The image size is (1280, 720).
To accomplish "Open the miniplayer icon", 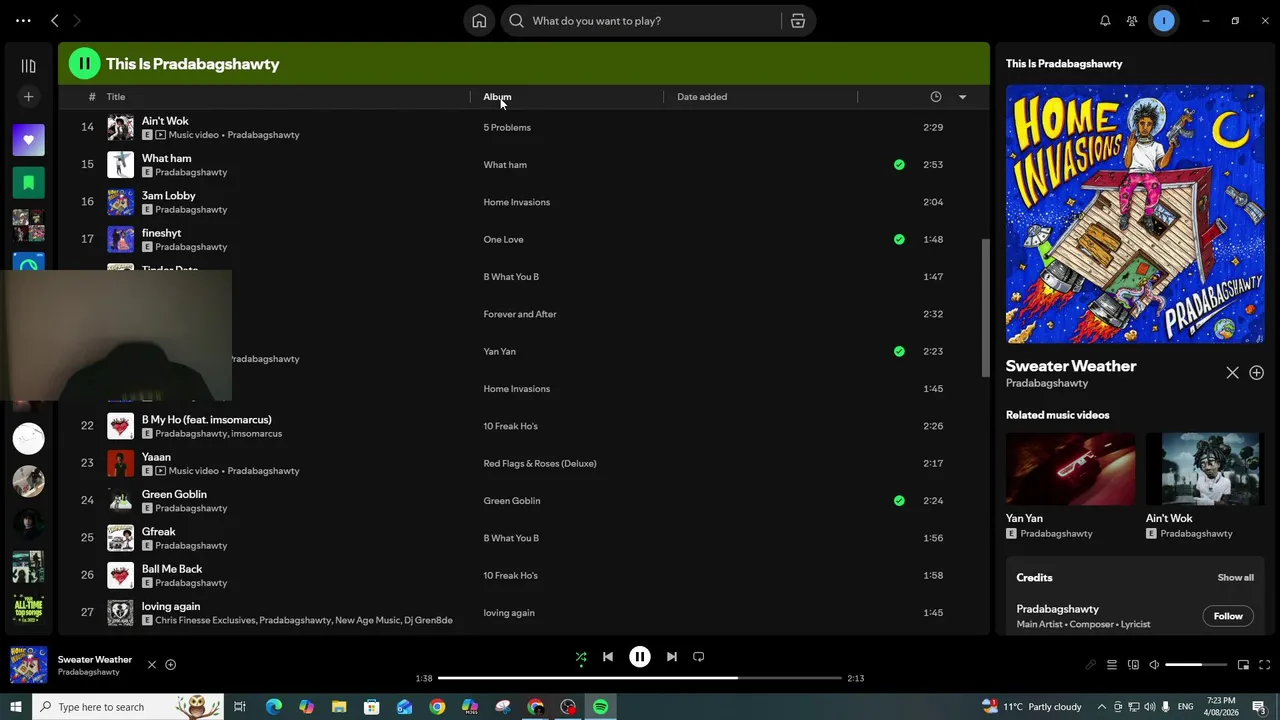I will 1243,665.
